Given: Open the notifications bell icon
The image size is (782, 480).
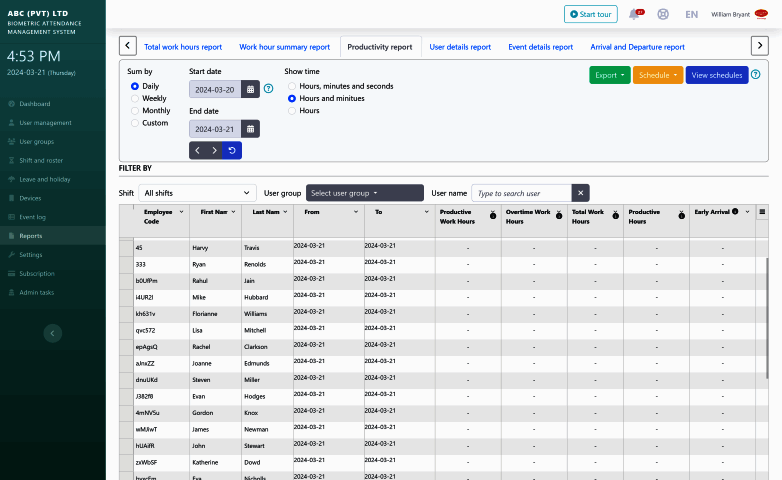Looking at the screenshot, I should (634, 14).
